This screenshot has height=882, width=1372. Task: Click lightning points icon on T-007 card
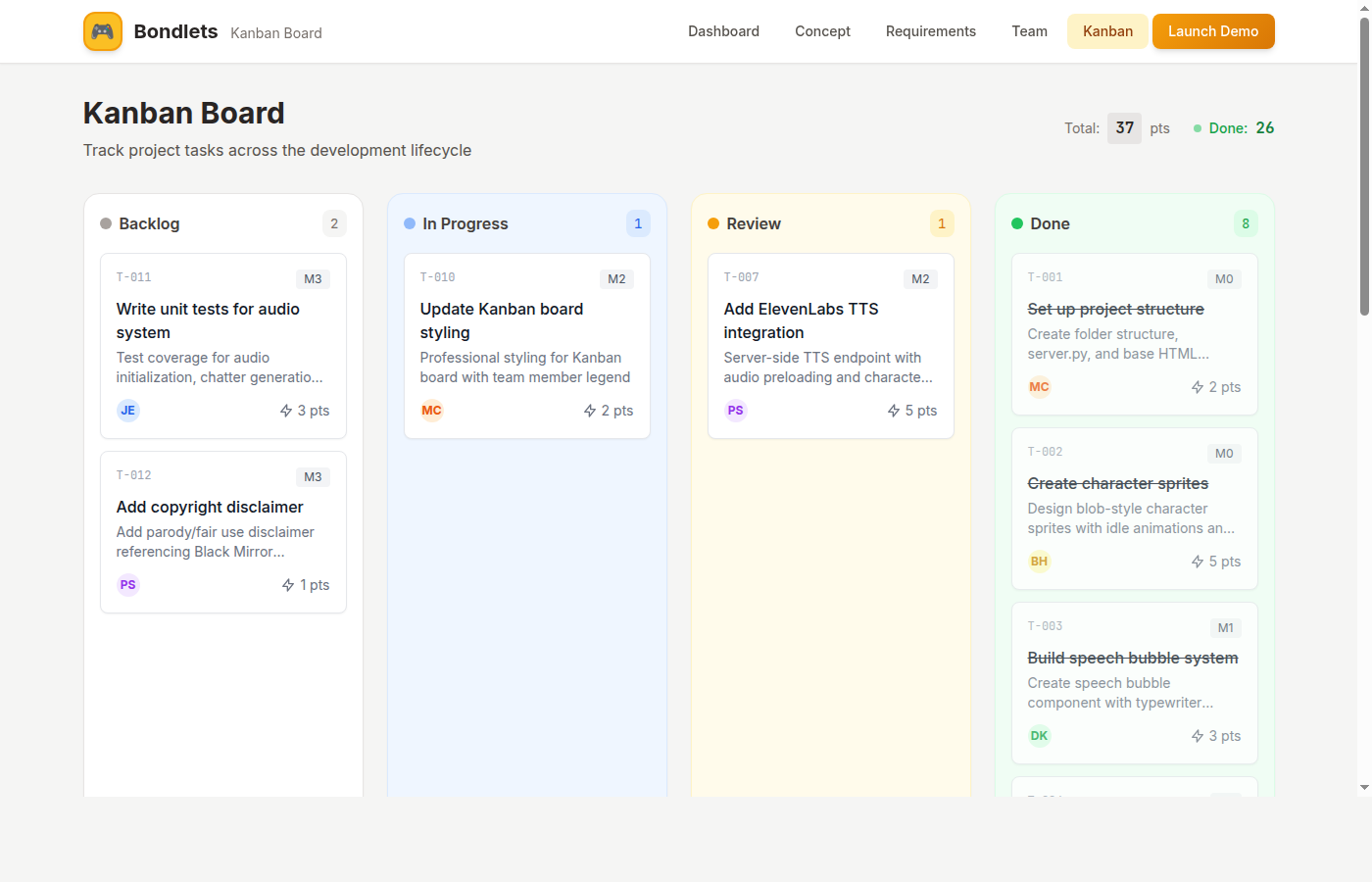pos(894,411)
